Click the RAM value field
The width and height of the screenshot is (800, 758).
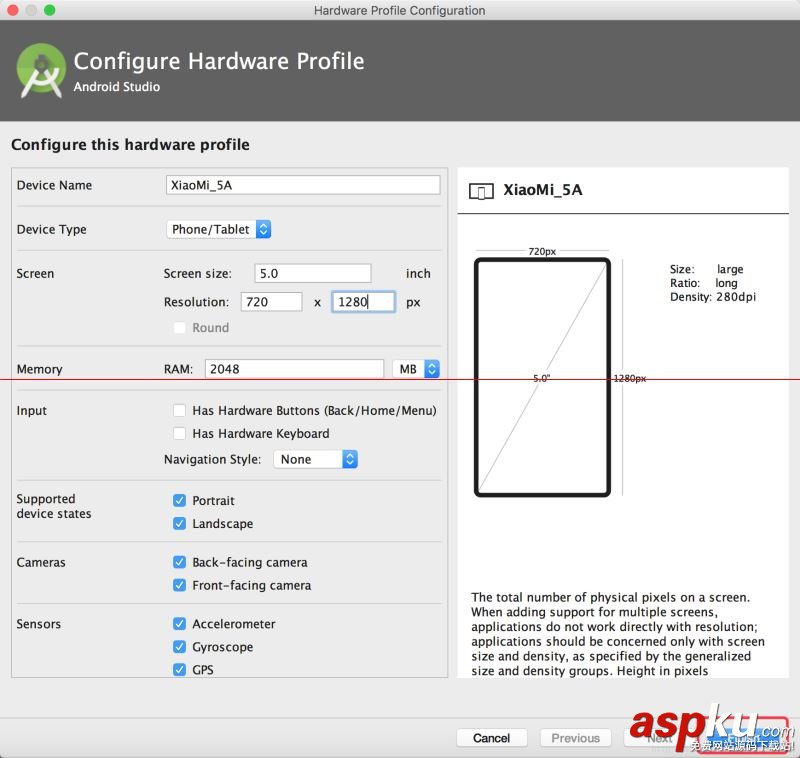294,369
